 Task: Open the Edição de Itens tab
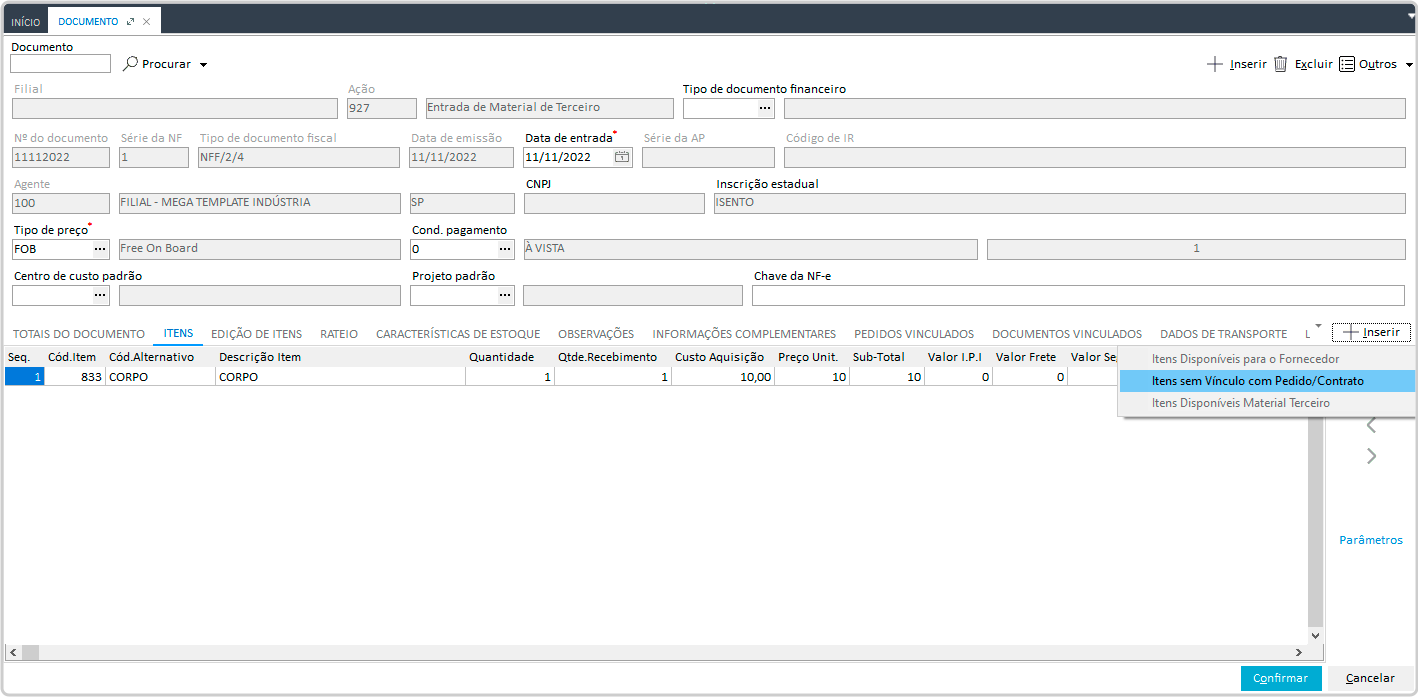coord(256,334)
